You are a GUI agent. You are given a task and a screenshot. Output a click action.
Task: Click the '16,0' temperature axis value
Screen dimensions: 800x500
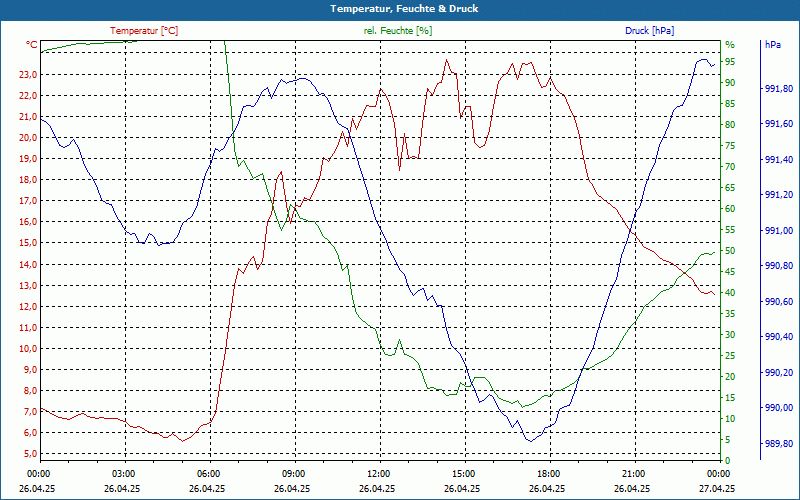28,222
